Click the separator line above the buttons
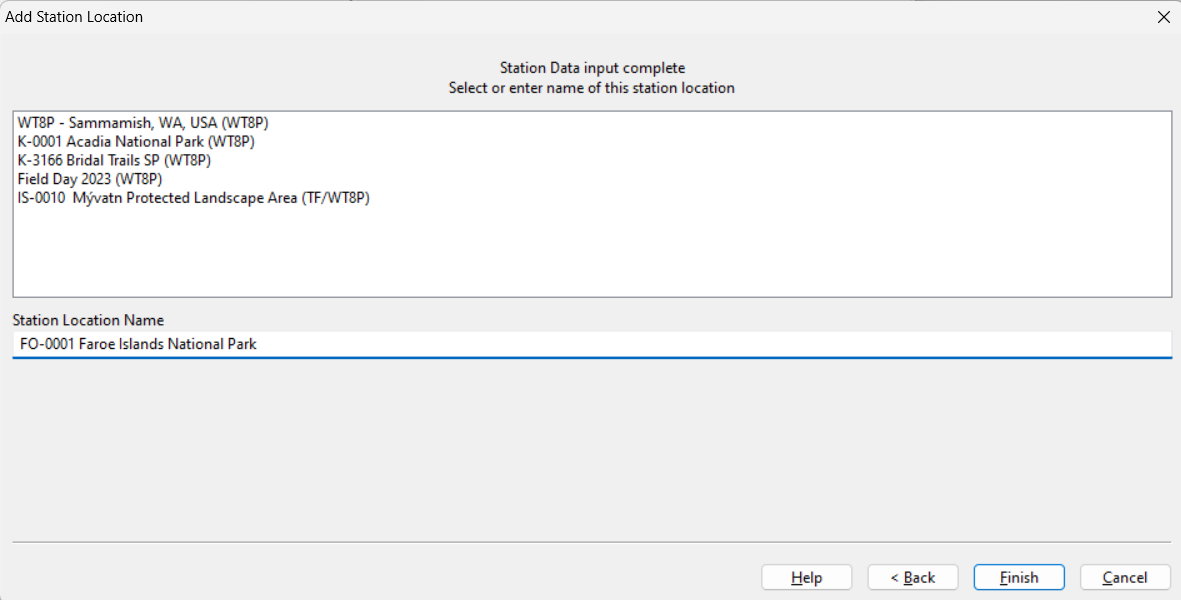 (590, 543)
